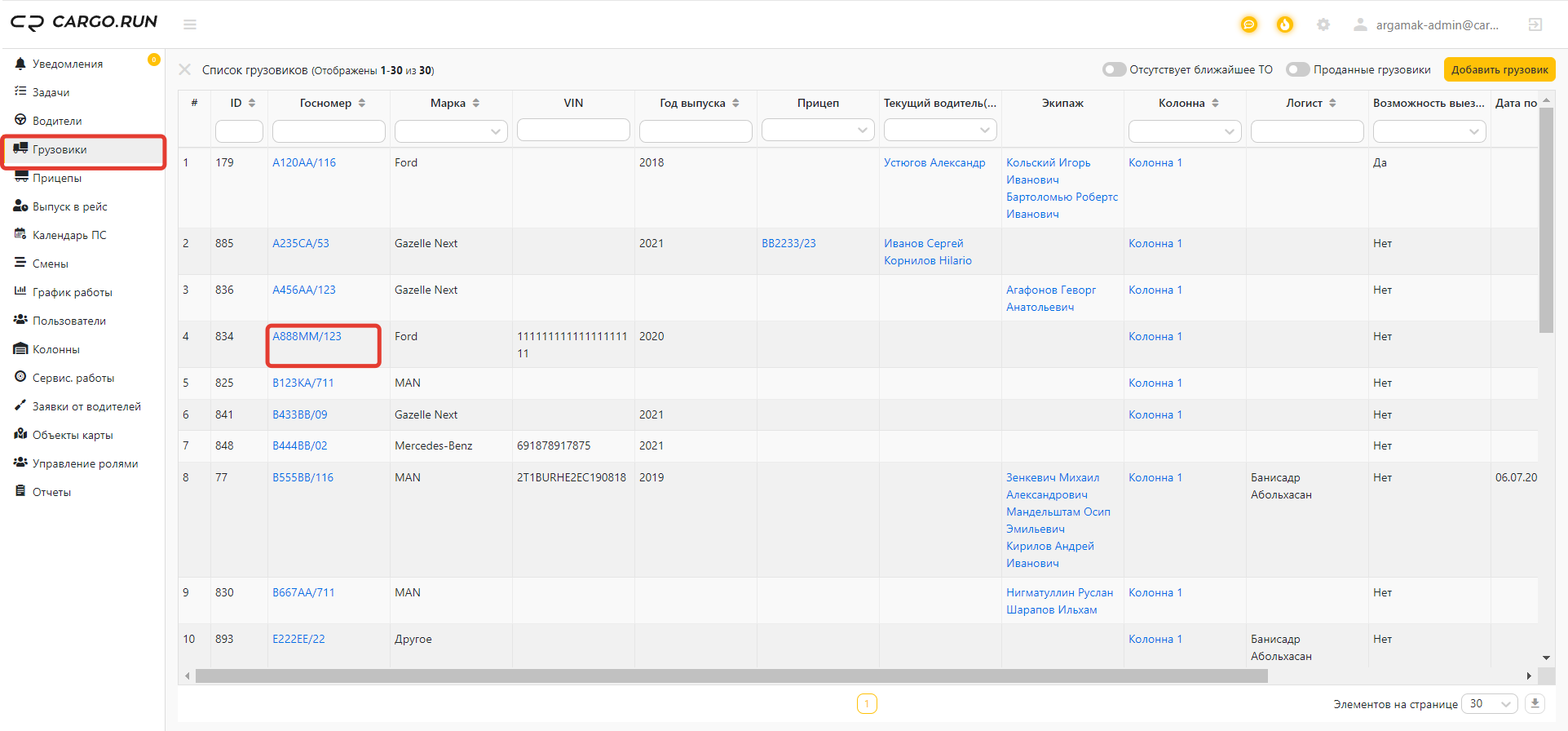Open truck link A888MM/123
Viewport: 1568px width, 731px height.
(x=307, y=336)
